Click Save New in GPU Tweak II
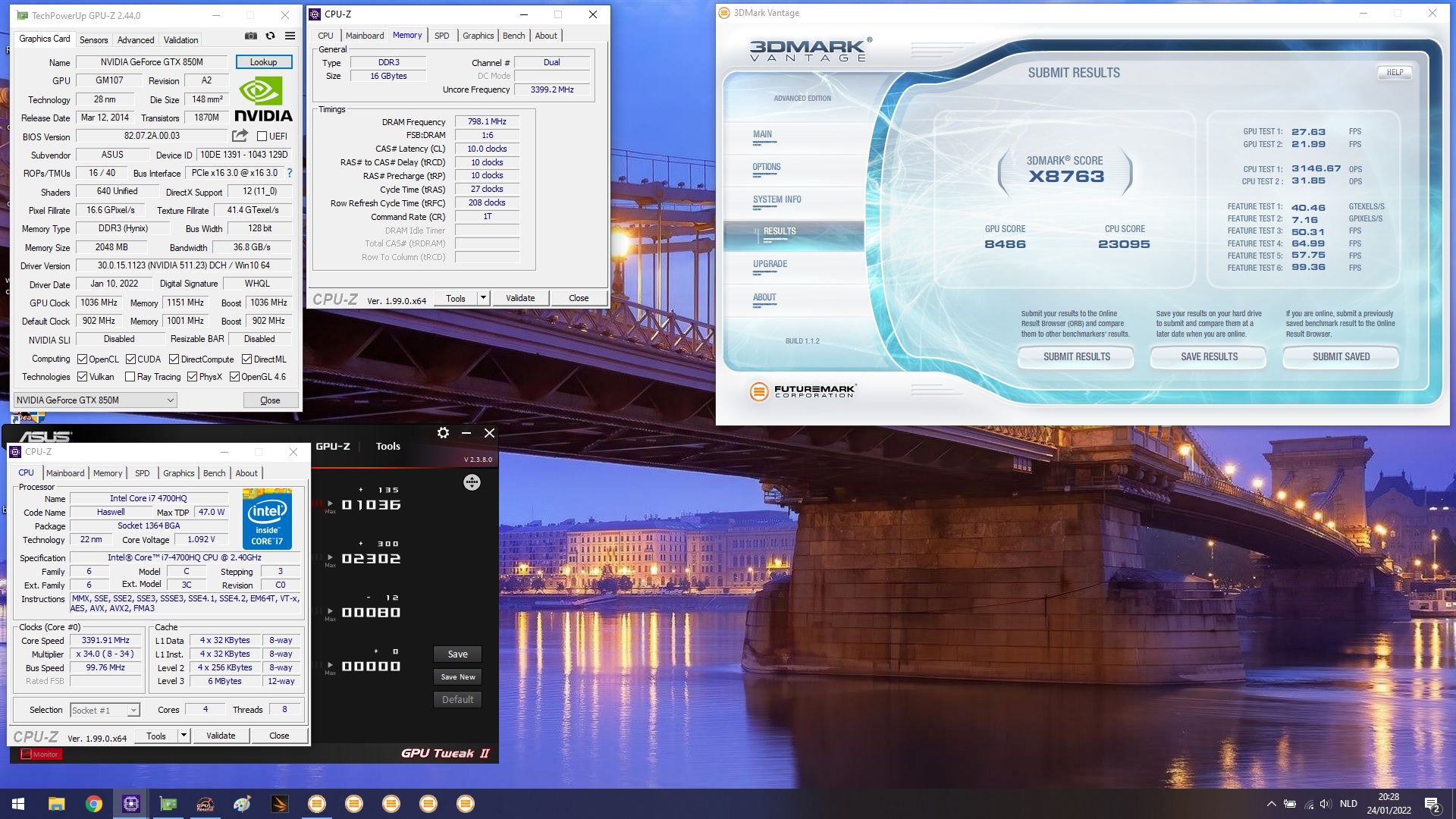1456x819 pixels. (458, 677)
